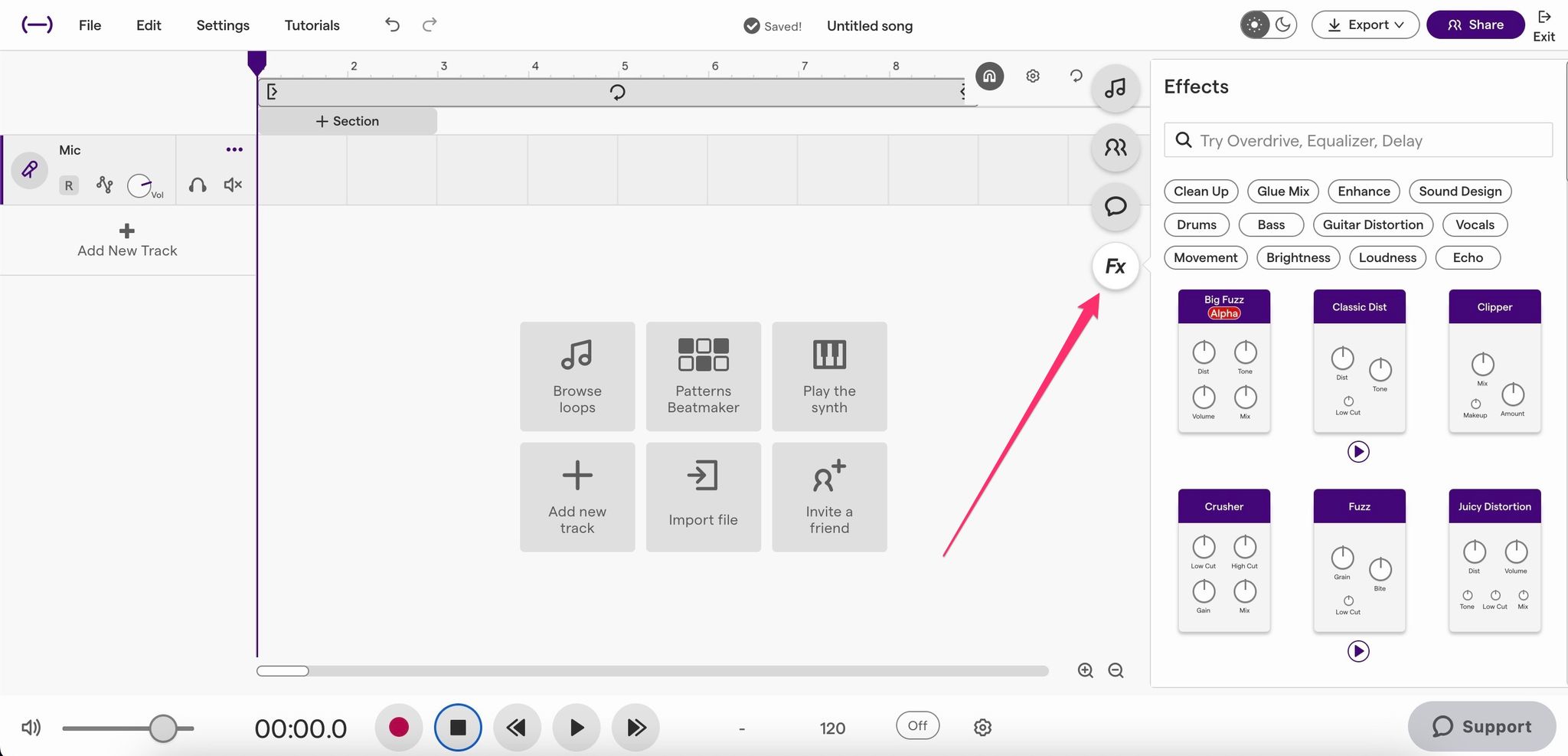Click the microphone icon on the Mic track
The height and width of the screenshot is (756, 1568).
(29, 170)
